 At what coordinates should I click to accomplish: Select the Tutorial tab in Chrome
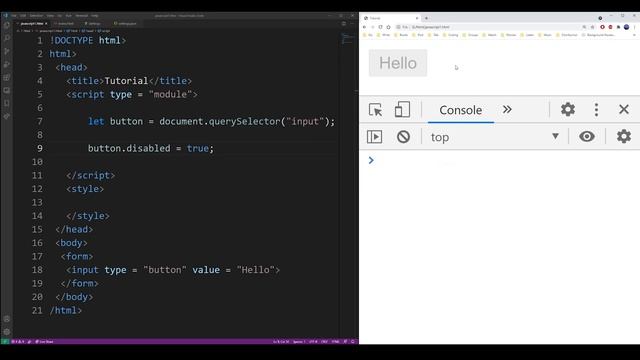tap(390, 18)
